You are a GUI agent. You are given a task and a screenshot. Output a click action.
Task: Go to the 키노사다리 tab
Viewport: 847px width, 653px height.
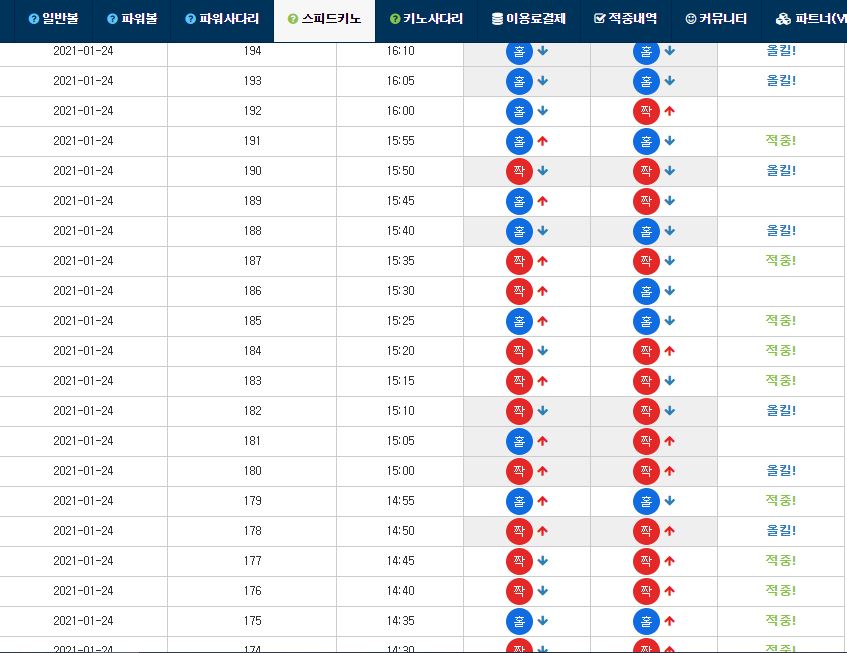(x=426, y=19)
